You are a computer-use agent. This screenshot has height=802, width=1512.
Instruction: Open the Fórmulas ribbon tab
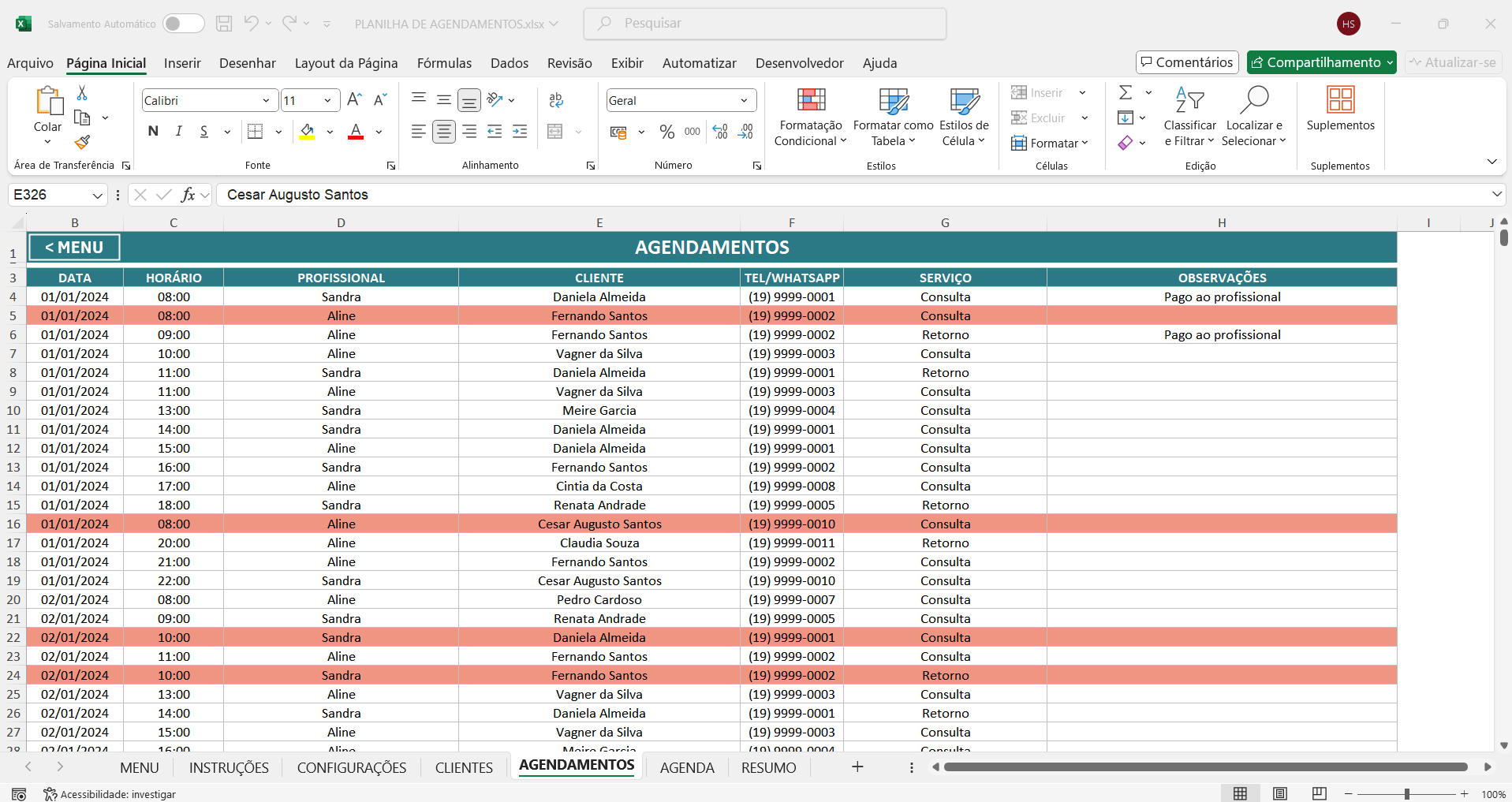(x=444, y=63)
